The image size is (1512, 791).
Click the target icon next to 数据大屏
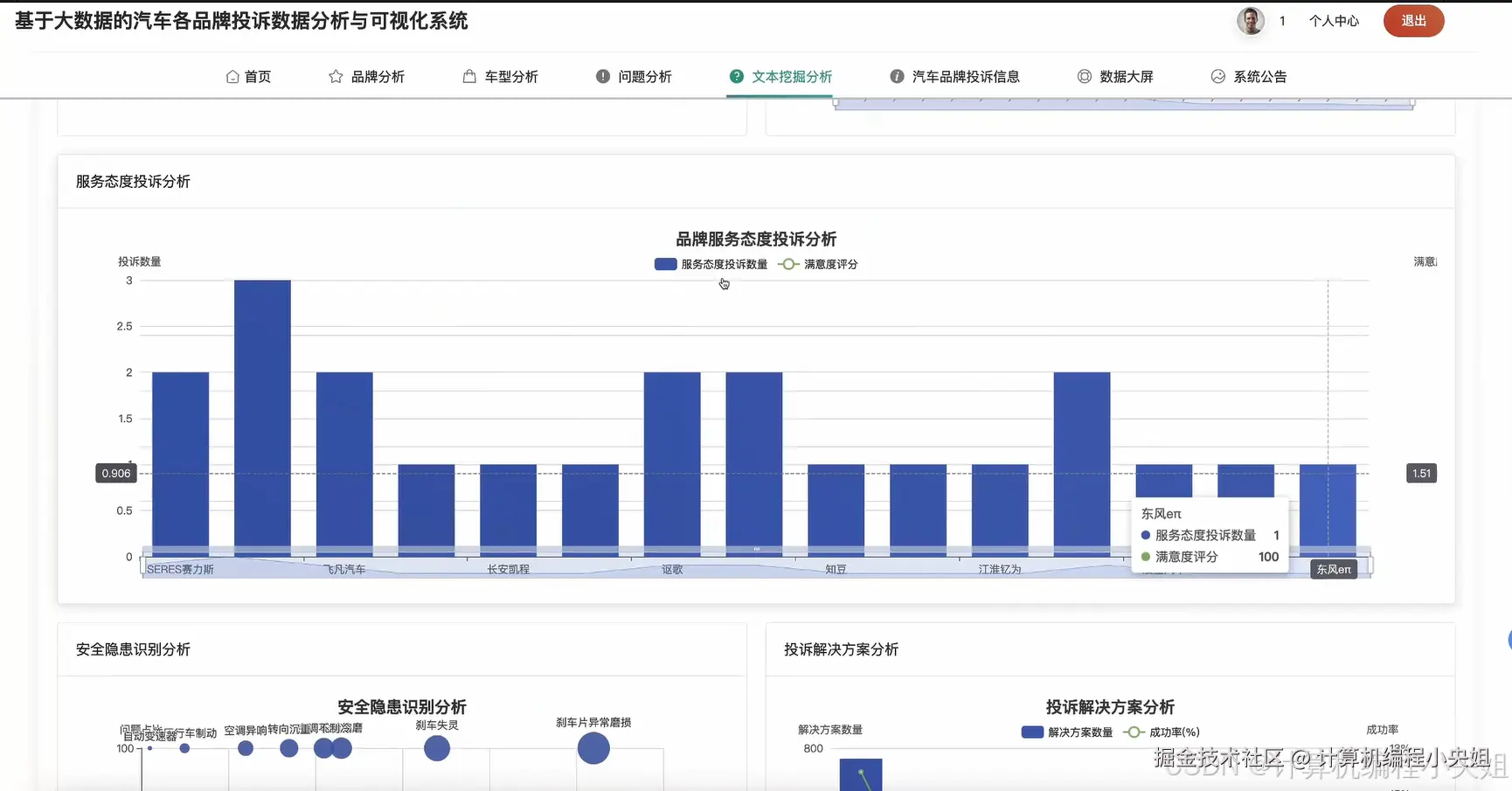[1083, 76]
